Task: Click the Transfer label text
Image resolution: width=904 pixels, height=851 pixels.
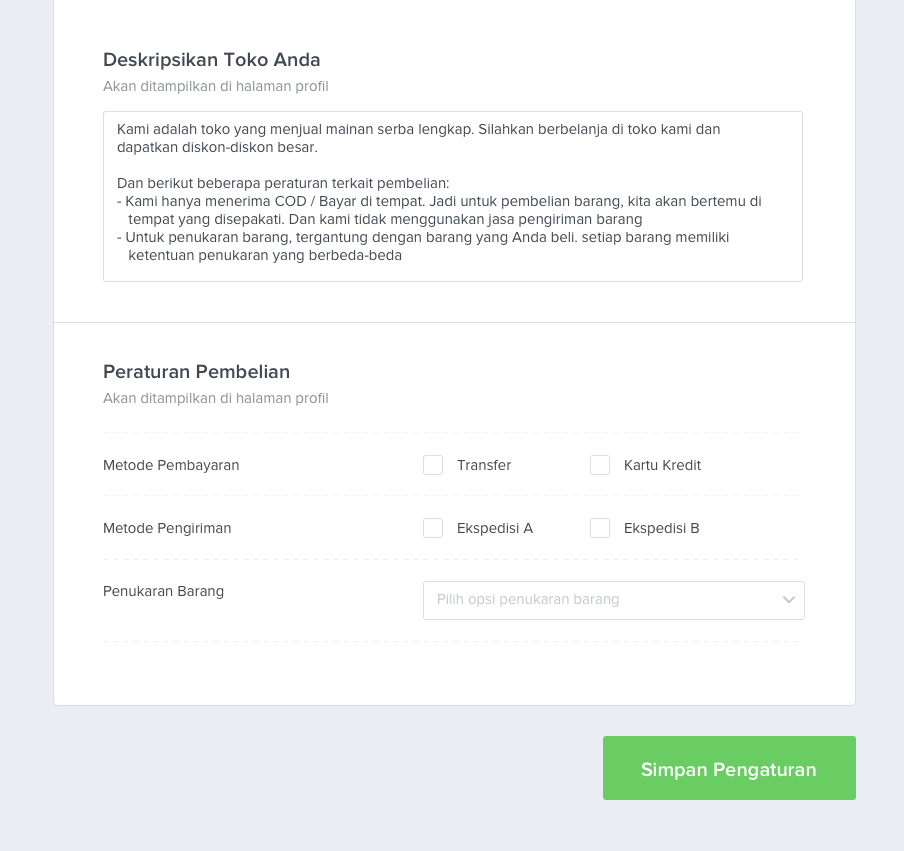Action: 484,465
